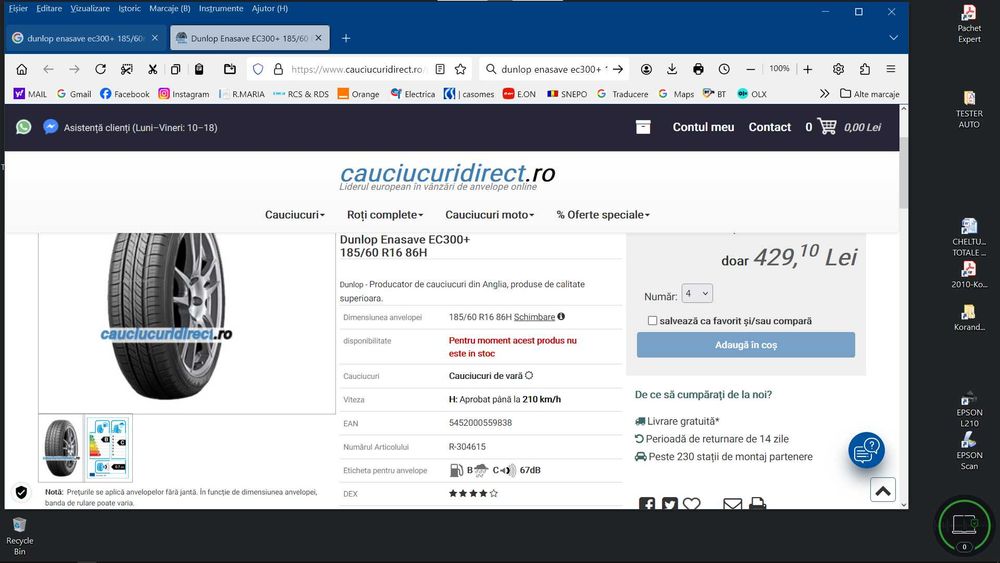Print the page using the printer toolbar icon

coord(698,69)
